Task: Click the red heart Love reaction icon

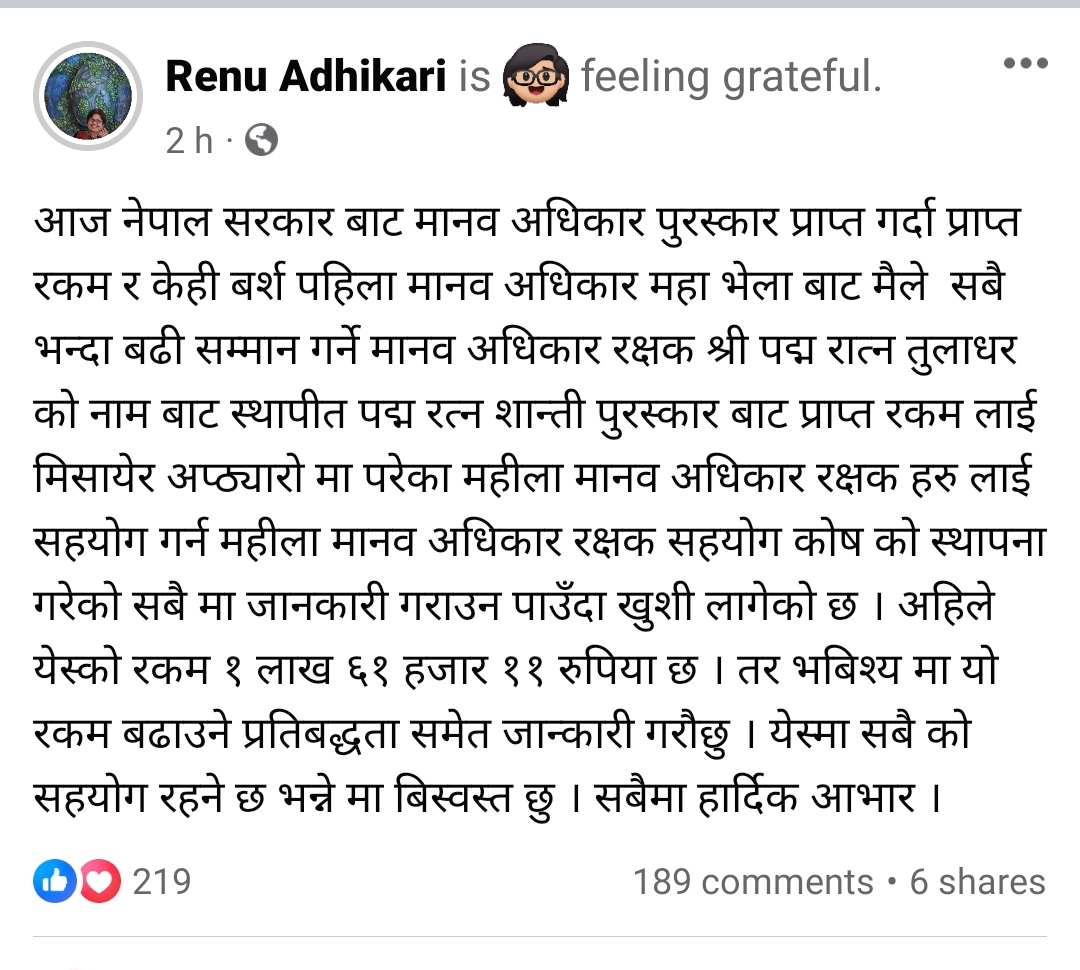Action: pyautogui.click(x=100, y=880)
